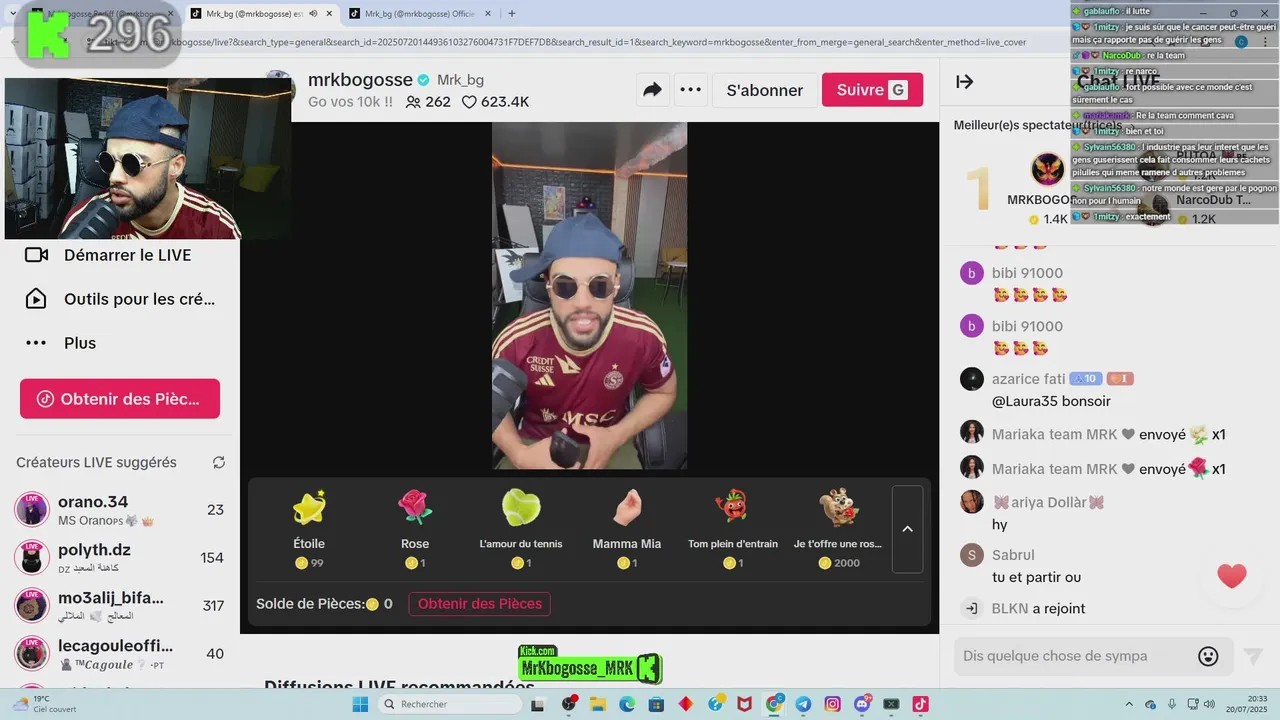The width and height of the screenshot is (1280, 720).
Task: Click the live video stream player
Action: click(589, 296)
